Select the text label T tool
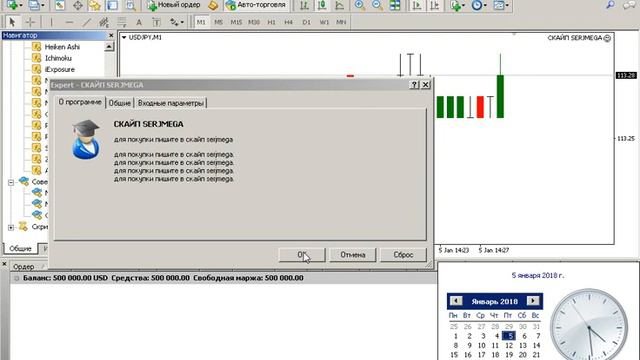The width and height of the screenshot is (640, 360). pyautogui.click(x=156, y=22)
